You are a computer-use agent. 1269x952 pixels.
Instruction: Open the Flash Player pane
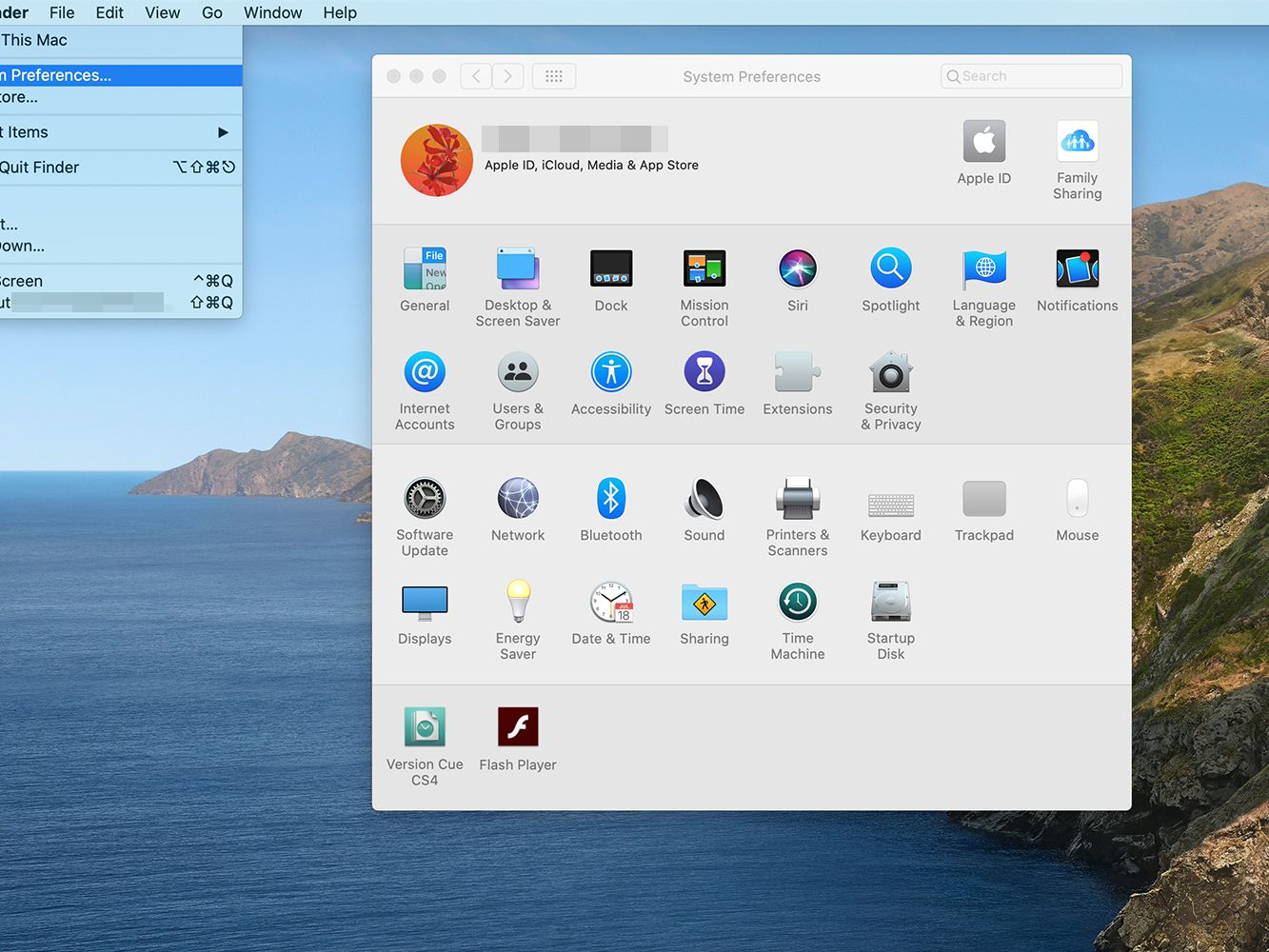[517, 728]
